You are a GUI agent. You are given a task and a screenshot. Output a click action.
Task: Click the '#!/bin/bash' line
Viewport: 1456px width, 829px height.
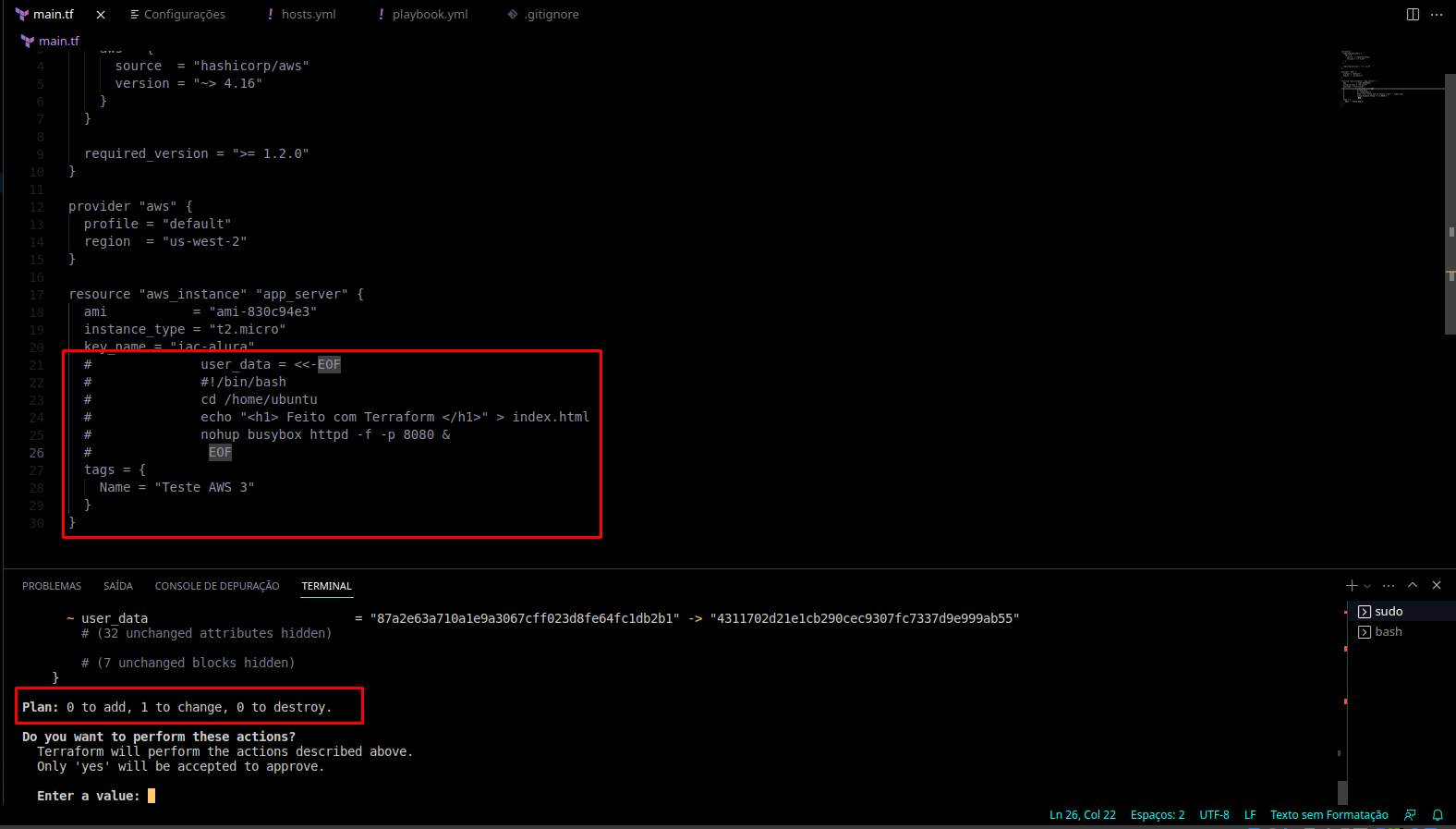coord(243,383)
